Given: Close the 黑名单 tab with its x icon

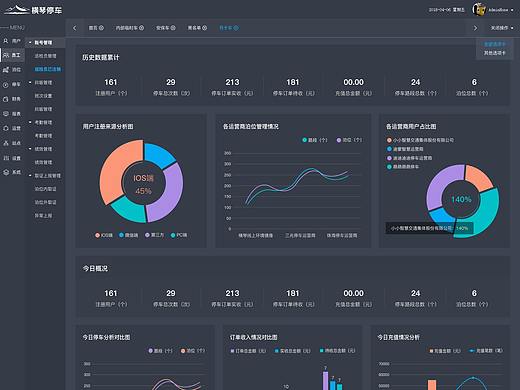Looking at the screenshot, I should coord(205,28).
